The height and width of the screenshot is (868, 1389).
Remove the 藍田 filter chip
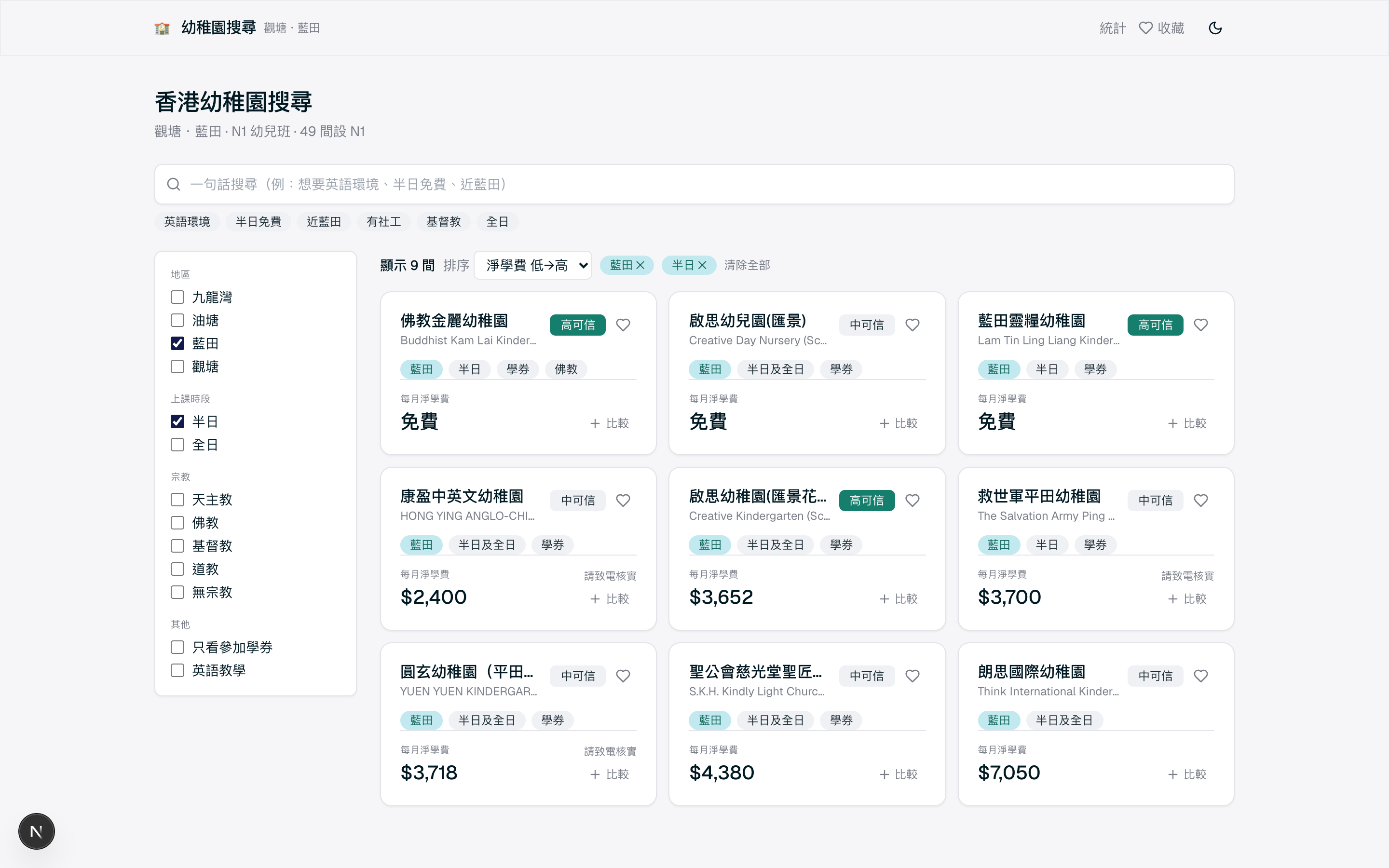[640, 265]
